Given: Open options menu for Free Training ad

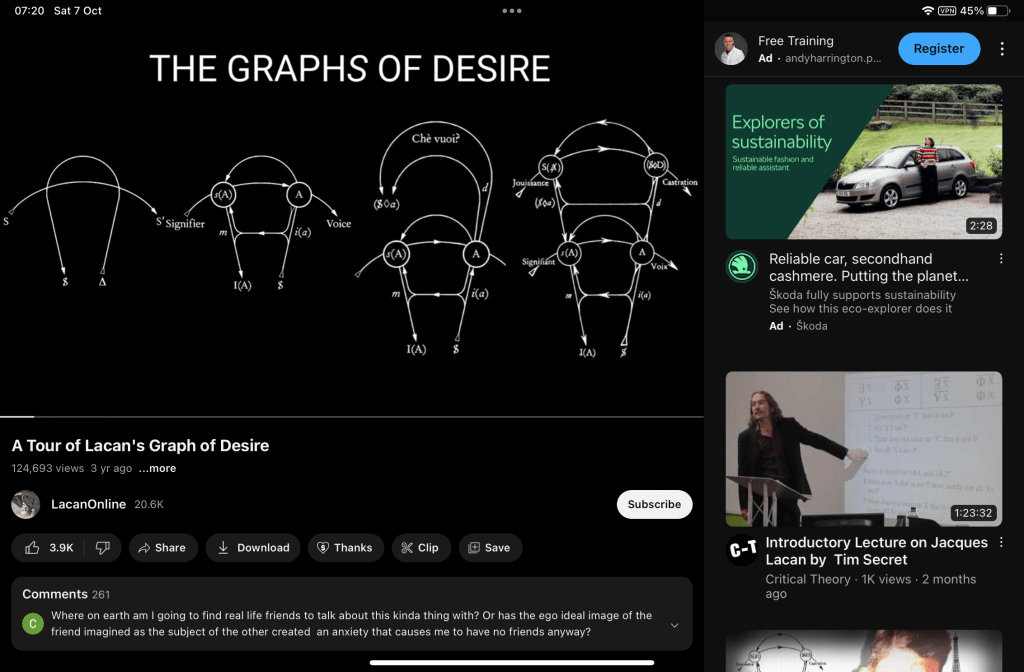Looking at the screenshot, I should coord(1002,49).
